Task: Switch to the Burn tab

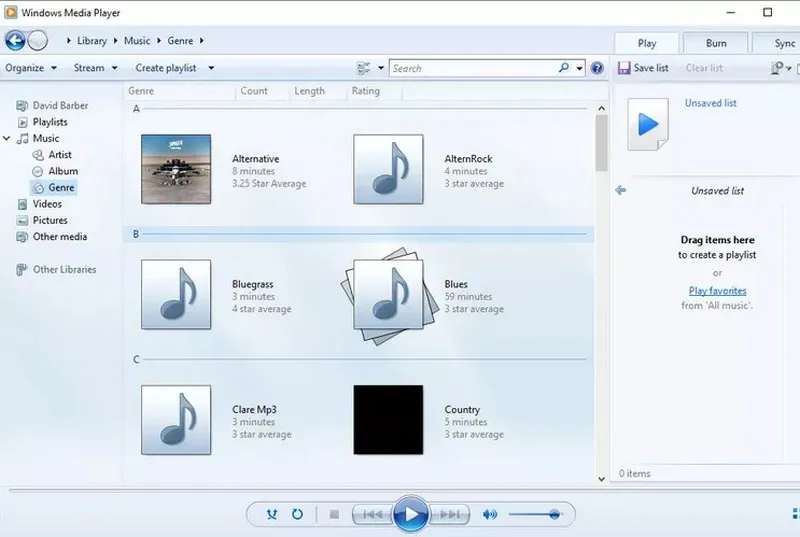Action: 716,43
